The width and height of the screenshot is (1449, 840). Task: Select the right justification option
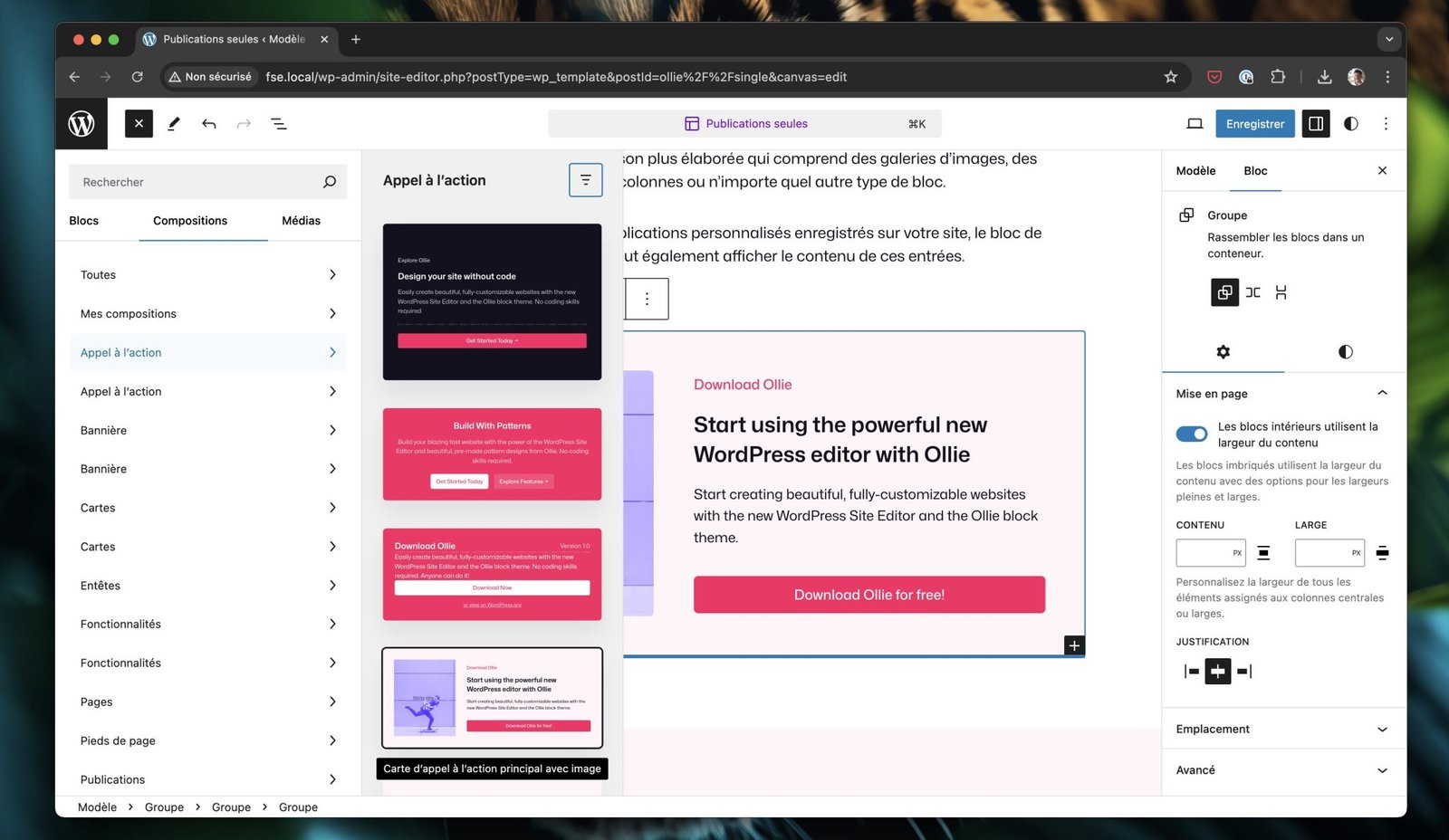[1246, 671]
